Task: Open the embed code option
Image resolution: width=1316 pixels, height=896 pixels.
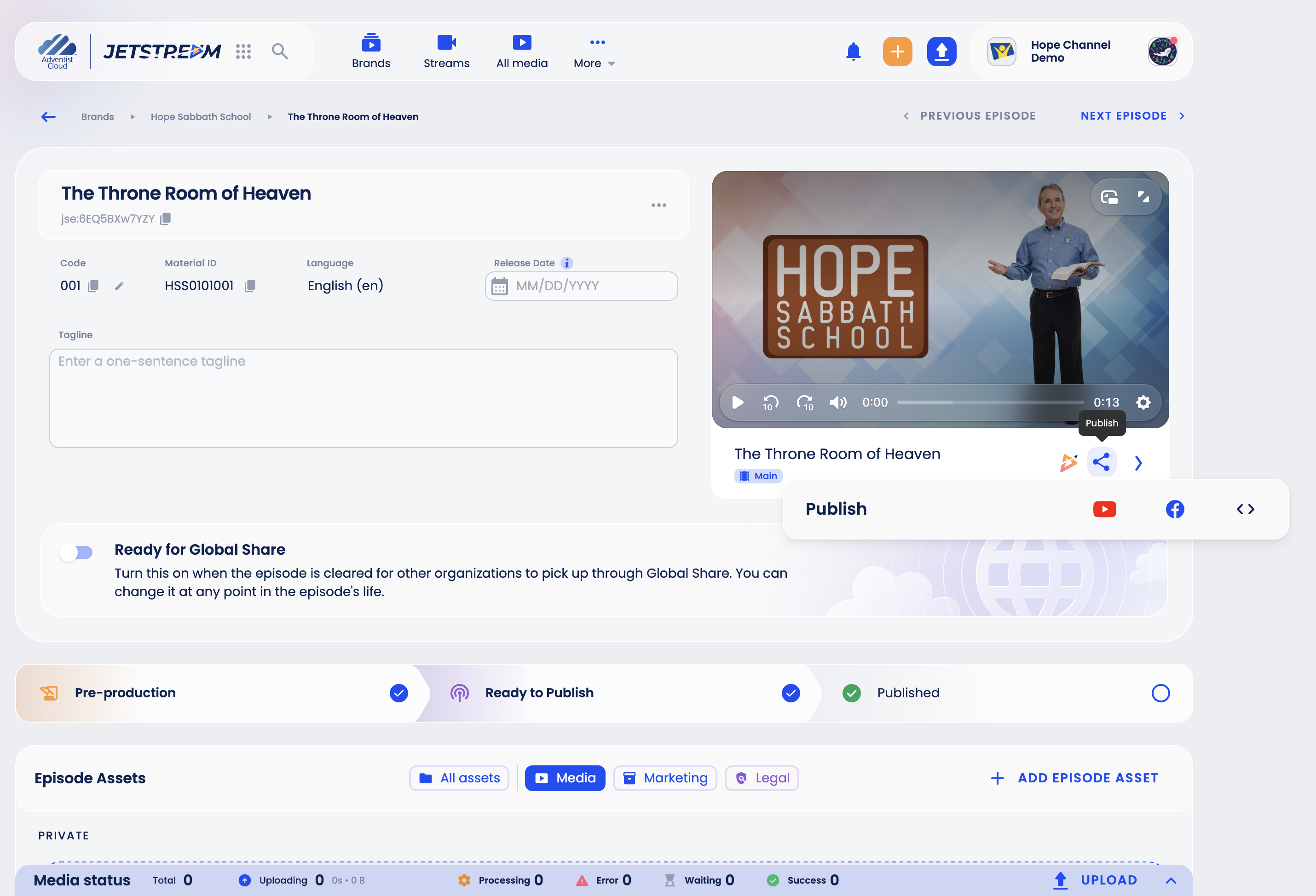Action: pyautogui.click(x=1245, y=509)
